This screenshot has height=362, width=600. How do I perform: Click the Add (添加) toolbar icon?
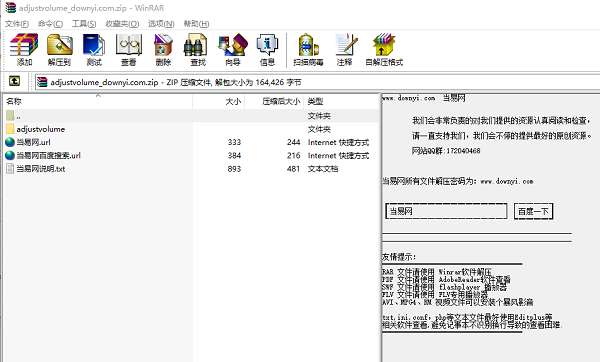tap(24, 50)
